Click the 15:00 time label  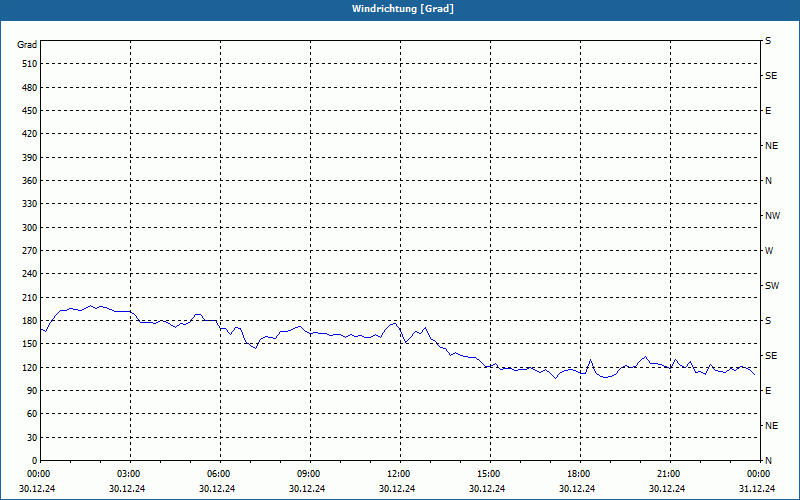[x=490, y=474]
